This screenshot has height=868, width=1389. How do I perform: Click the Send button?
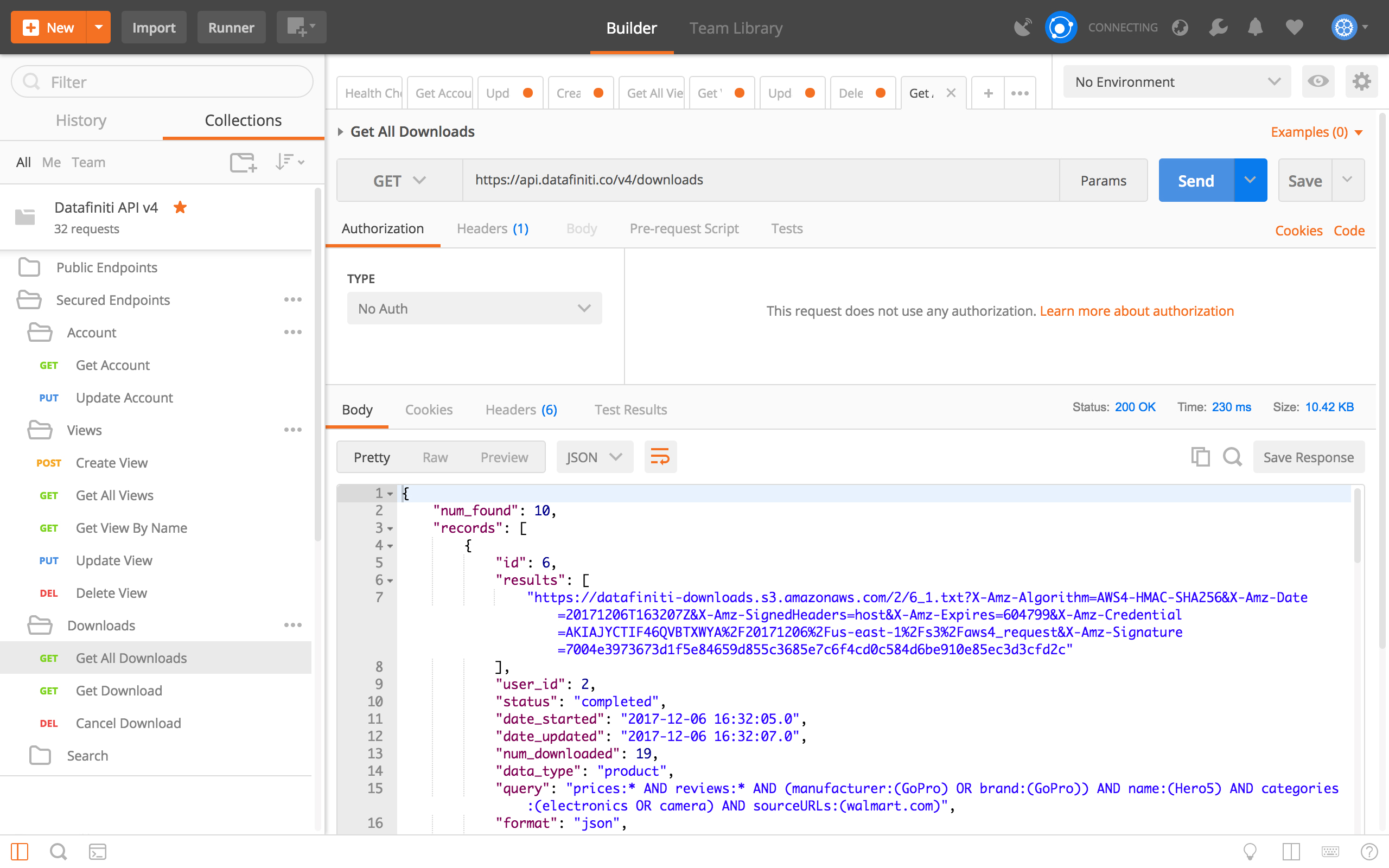(x=1196, y=180)
